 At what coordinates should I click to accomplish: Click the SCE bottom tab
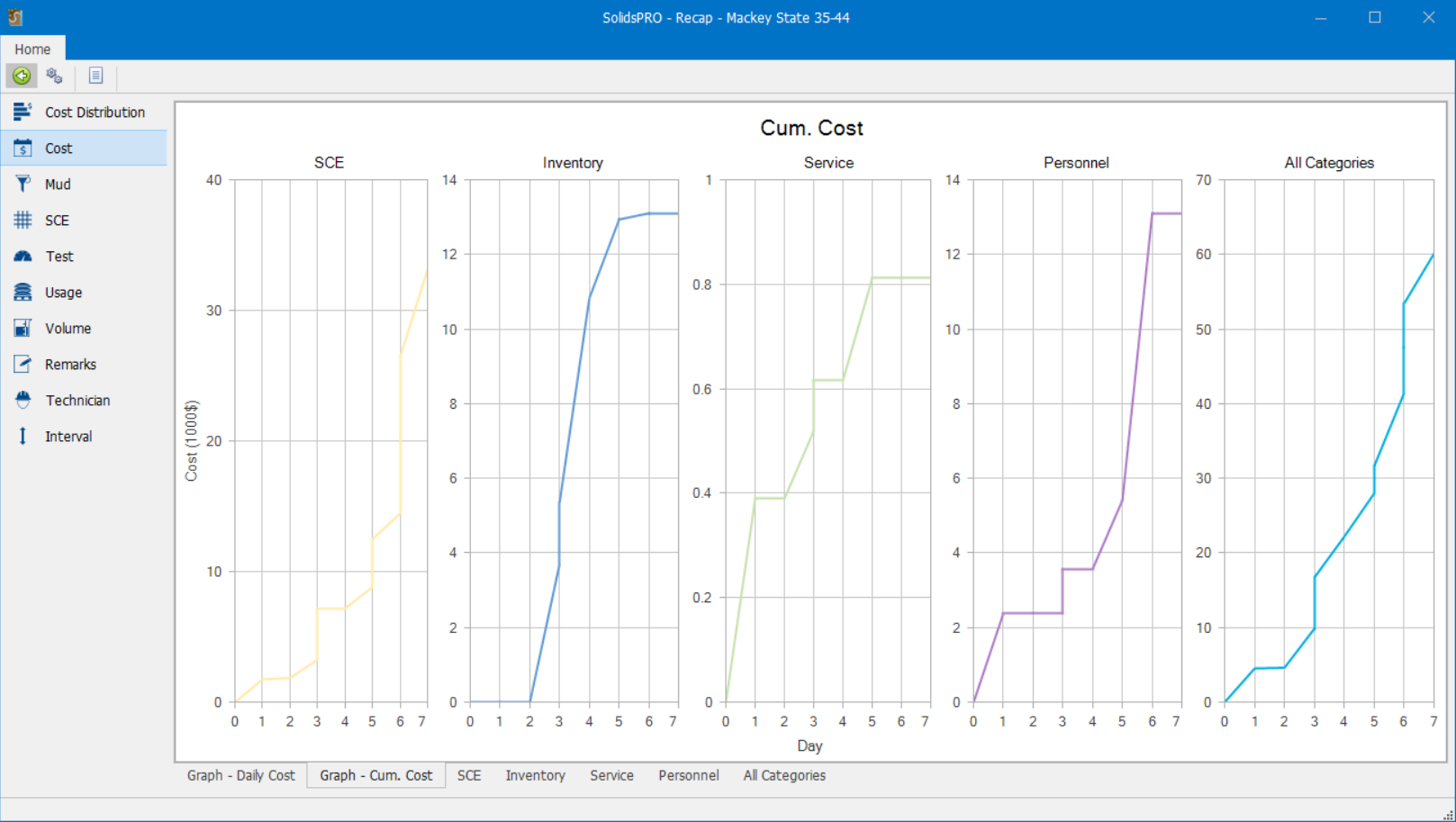pyautogui.click(x=468, y=775)
